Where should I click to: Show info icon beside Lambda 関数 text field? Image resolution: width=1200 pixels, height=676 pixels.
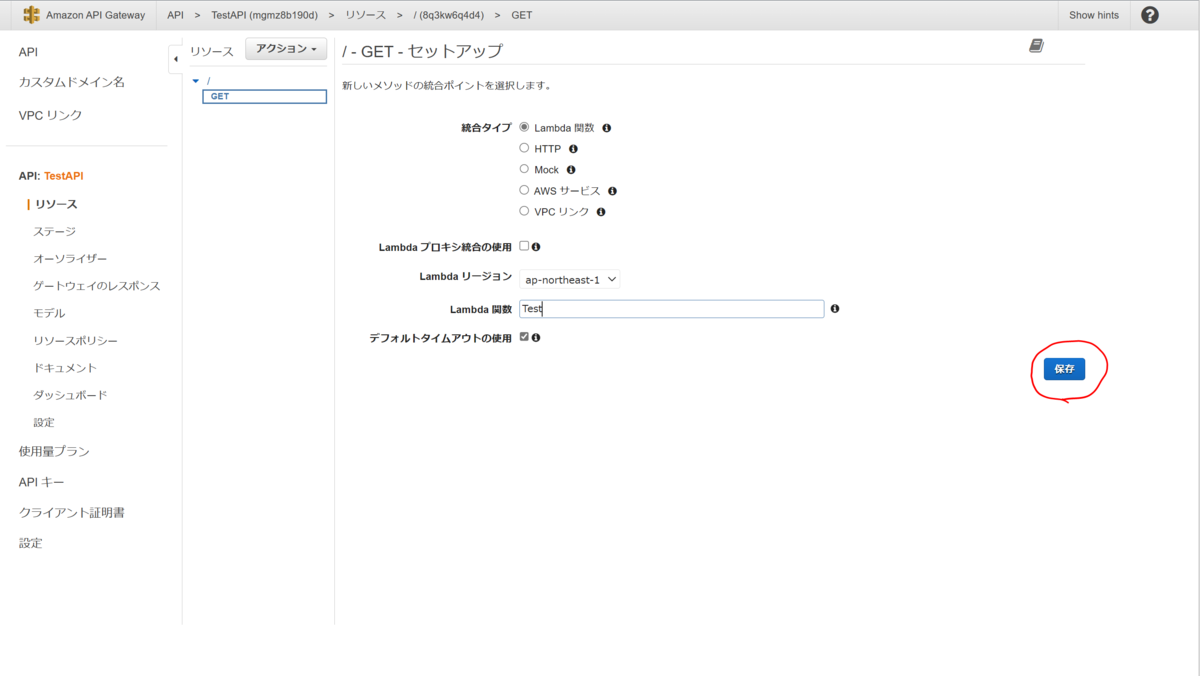[x=835, y=309]
